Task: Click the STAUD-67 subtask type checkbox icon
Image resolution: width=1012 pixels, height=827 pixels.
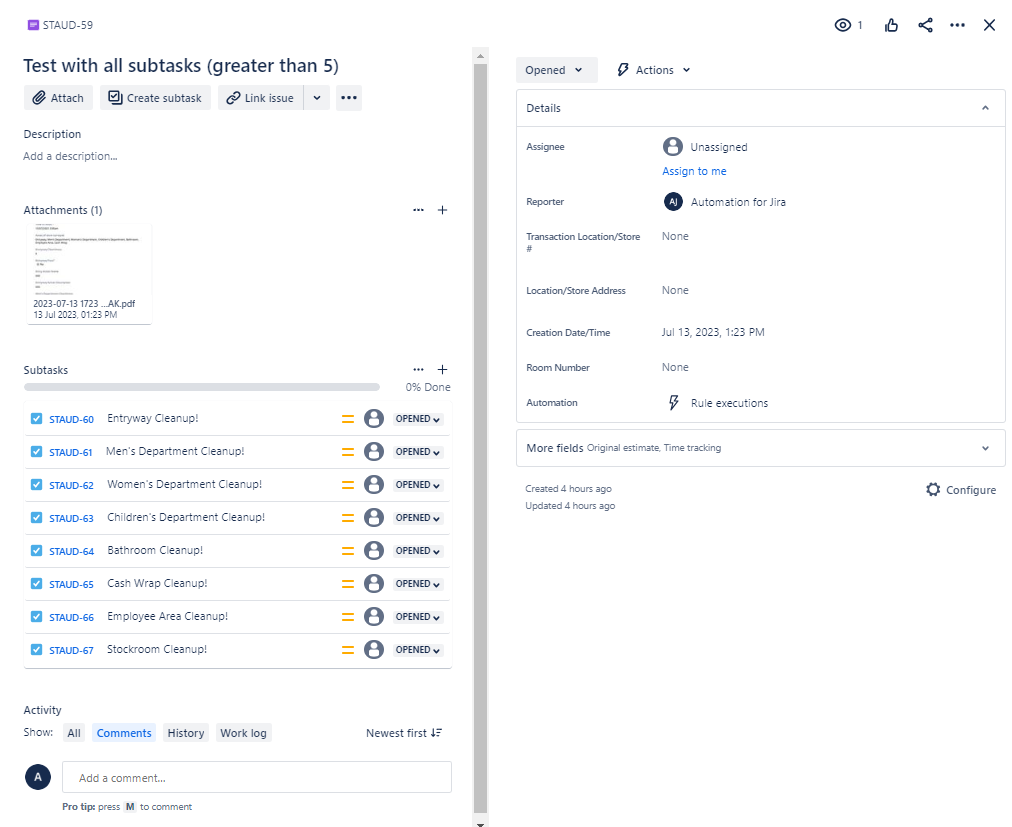Action: point(37,649)
